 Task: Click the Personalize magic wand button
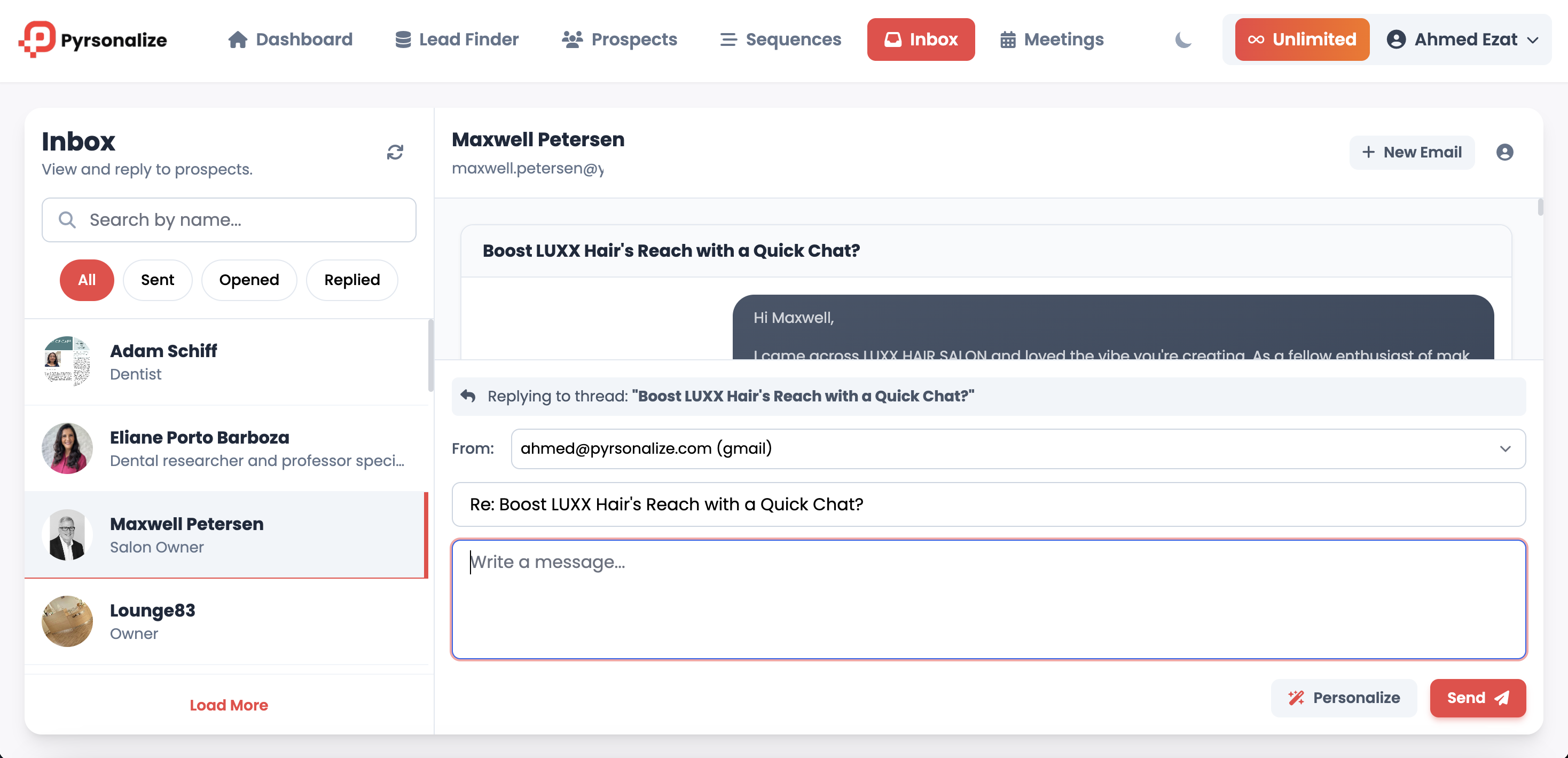pyautogui.click(x=1343, y=698)
